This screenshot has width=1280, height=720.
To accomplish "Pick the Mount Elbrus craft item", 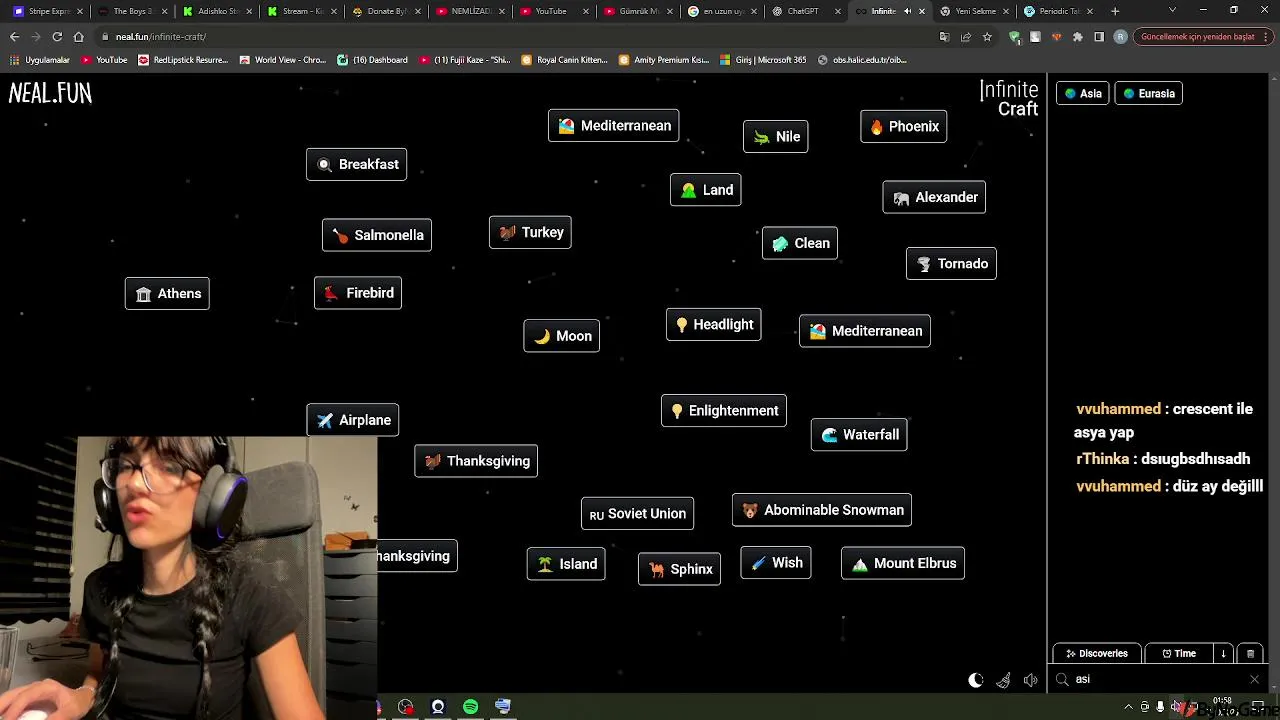I will click(x=903, y=563).
